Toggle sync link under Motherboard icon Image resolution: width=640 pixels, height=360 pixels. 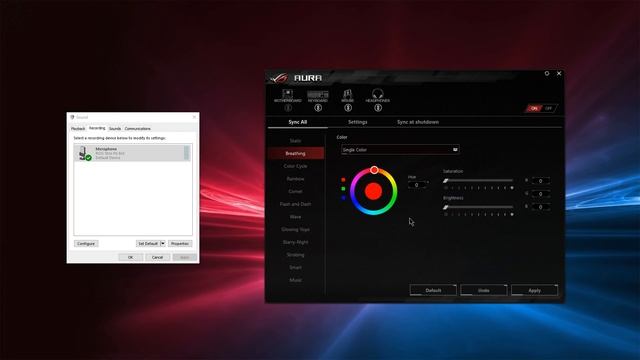(x=288, y=108)
